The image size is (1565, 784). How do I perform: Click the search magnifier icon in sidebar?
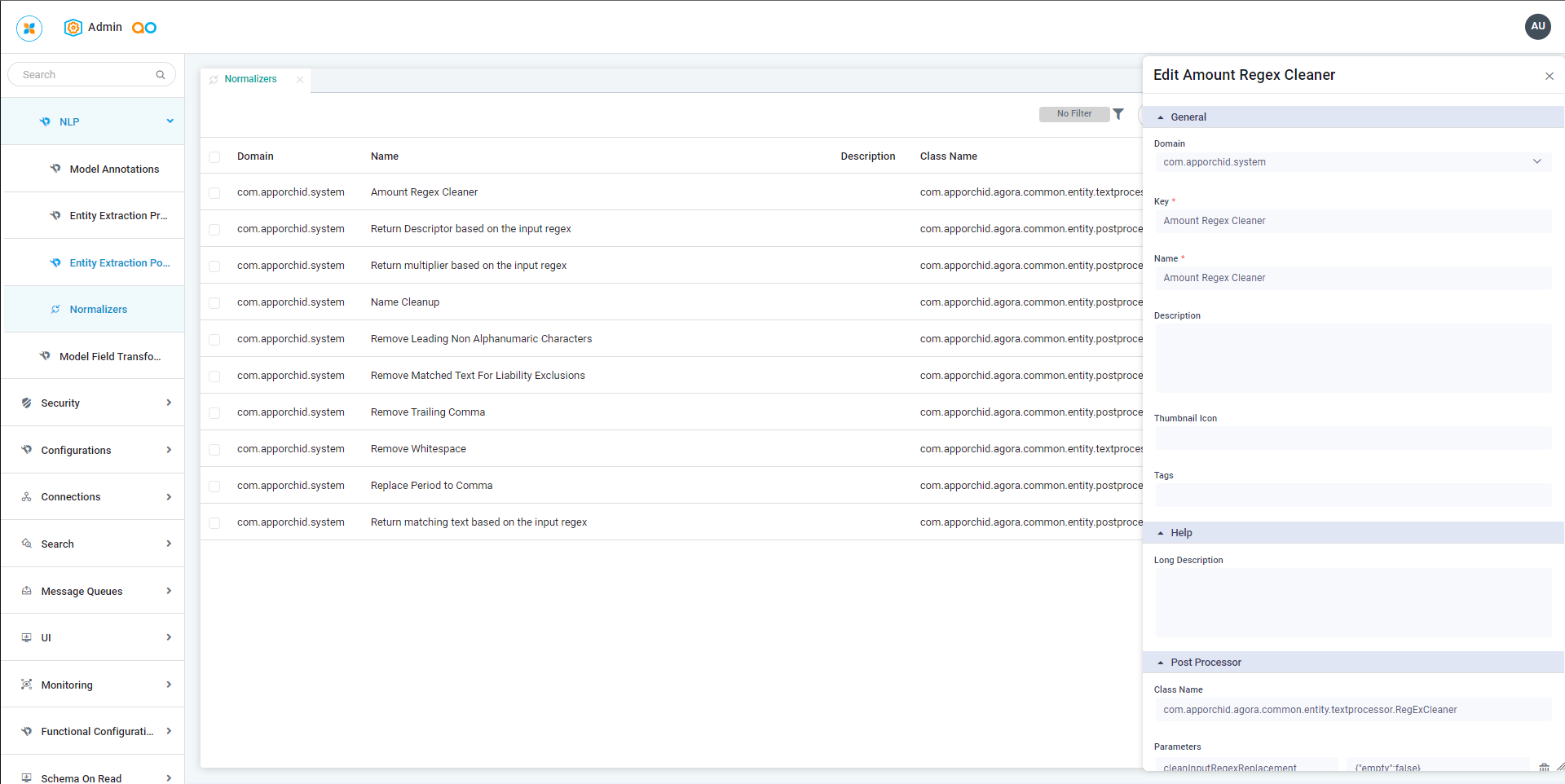pos(161,75)
